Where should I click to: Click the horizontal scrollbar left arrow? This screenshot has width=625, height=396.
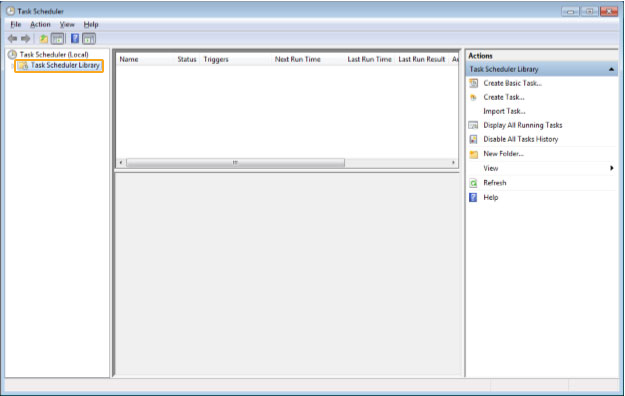tap(121, 163)
